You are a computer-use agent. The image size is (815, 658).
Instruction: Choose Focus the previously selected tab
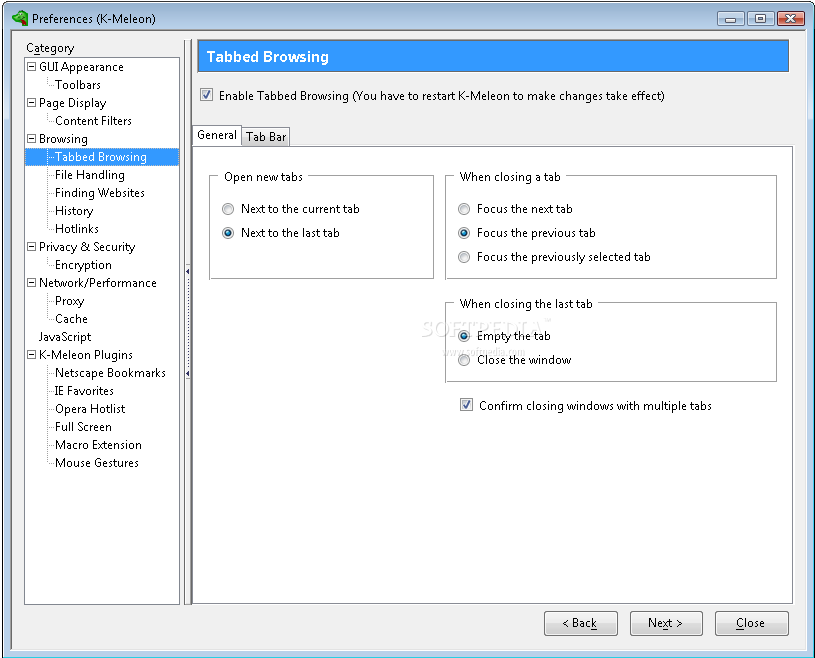coord(464,257)
